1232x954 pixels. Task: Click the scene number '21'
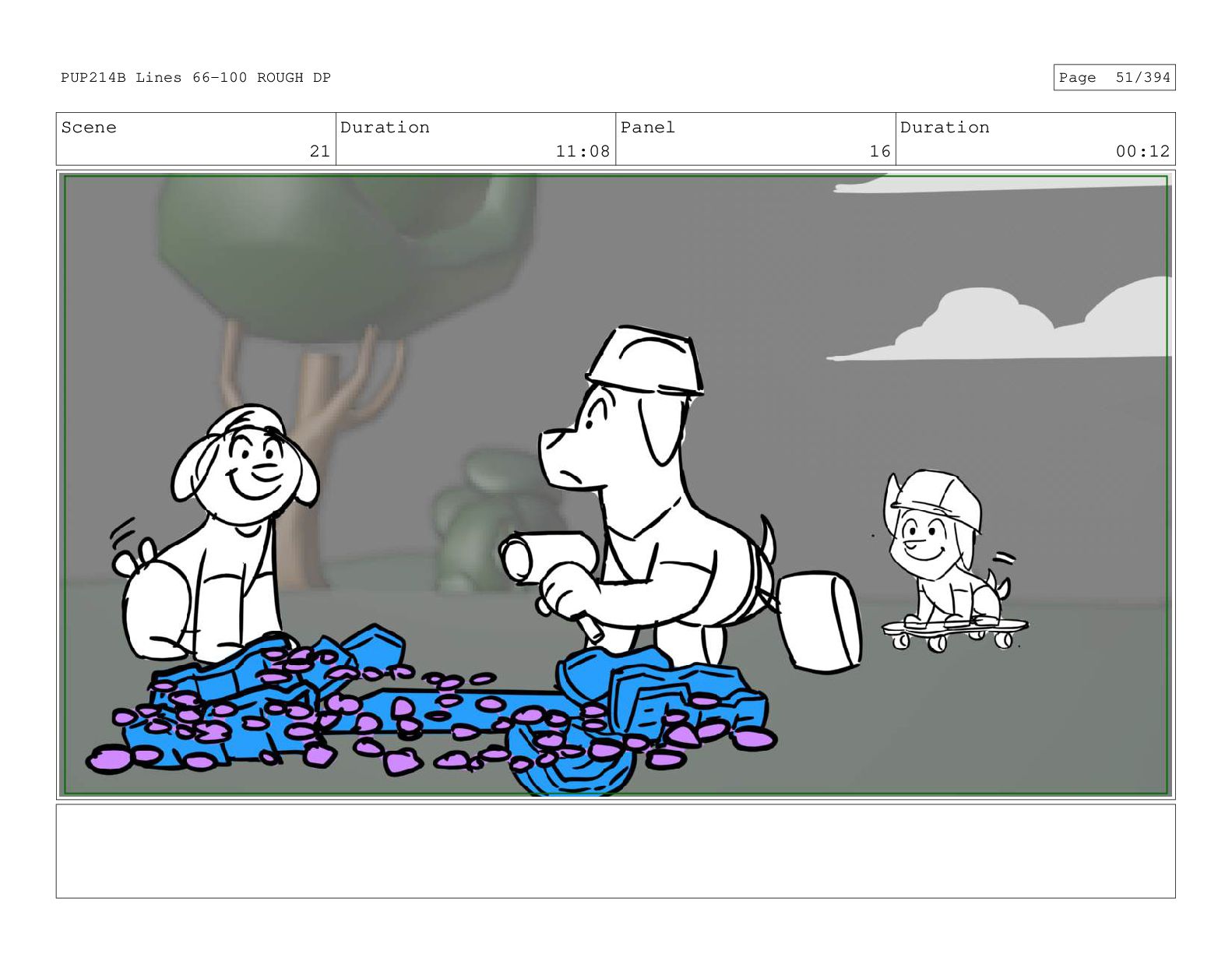319,151
